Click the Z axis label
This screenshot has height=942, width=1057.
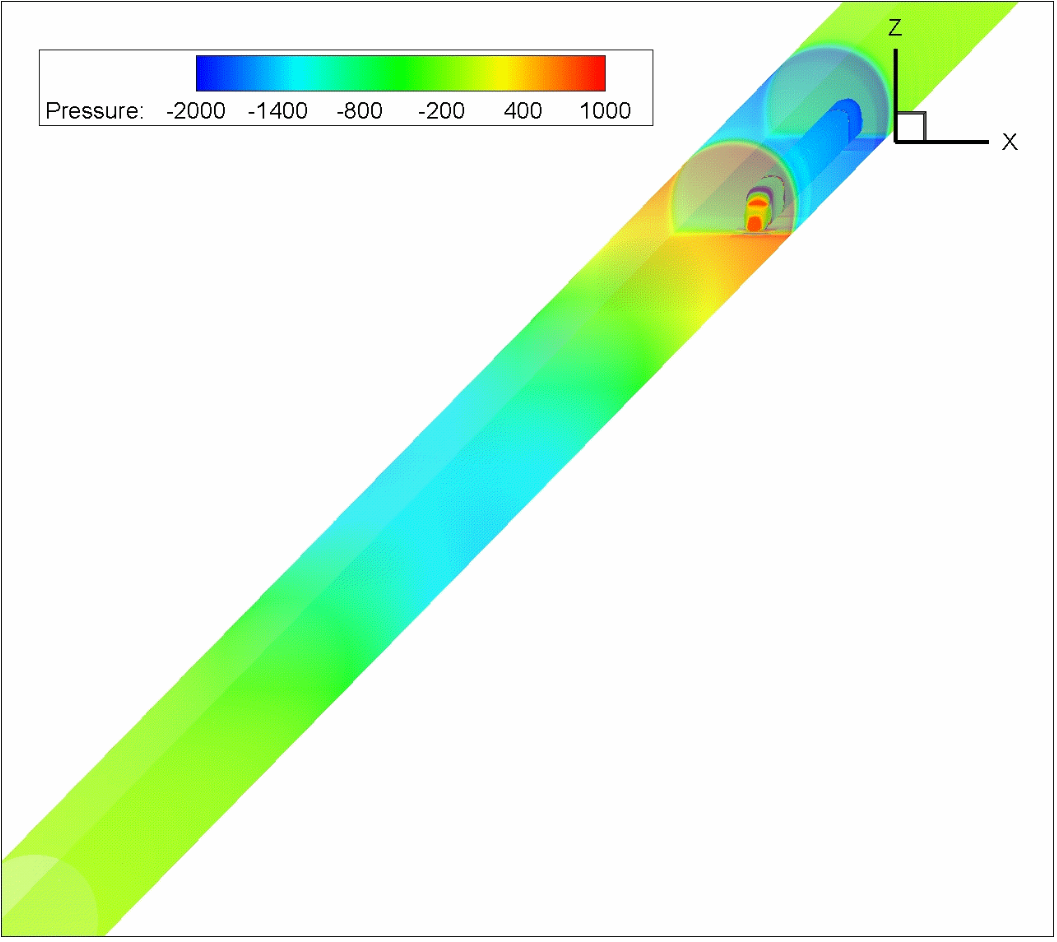(896, 29)
